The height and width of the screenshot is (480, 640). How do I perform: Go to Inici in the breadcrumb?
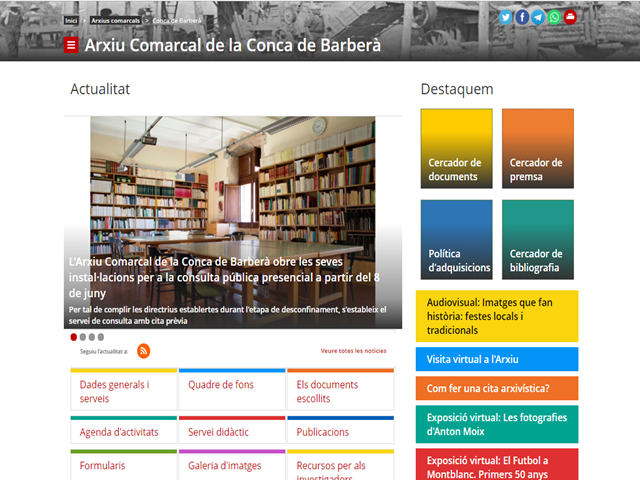[71, 20]
